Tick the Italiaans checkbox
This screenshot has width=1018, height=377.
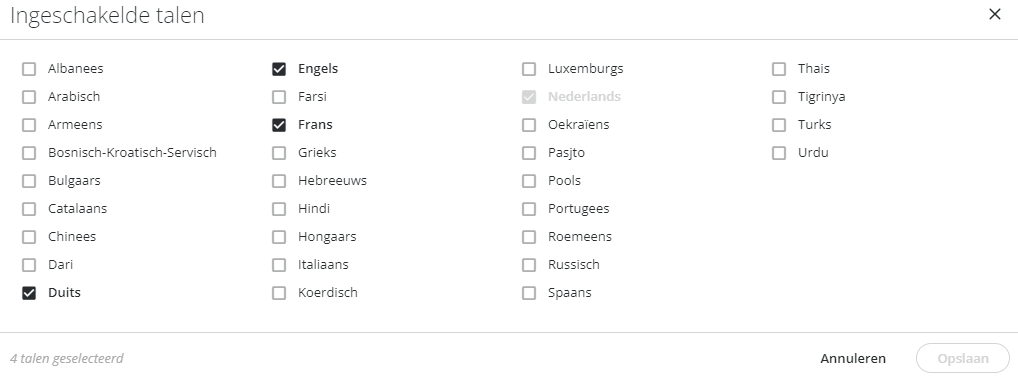(x=279, y=265)
